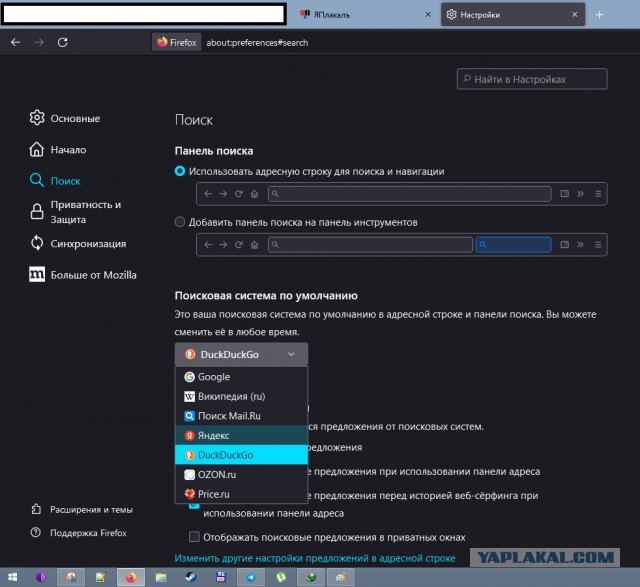640x587 pixels.
Task: Click the forward navigation arrow
Action: click(39, 42)
